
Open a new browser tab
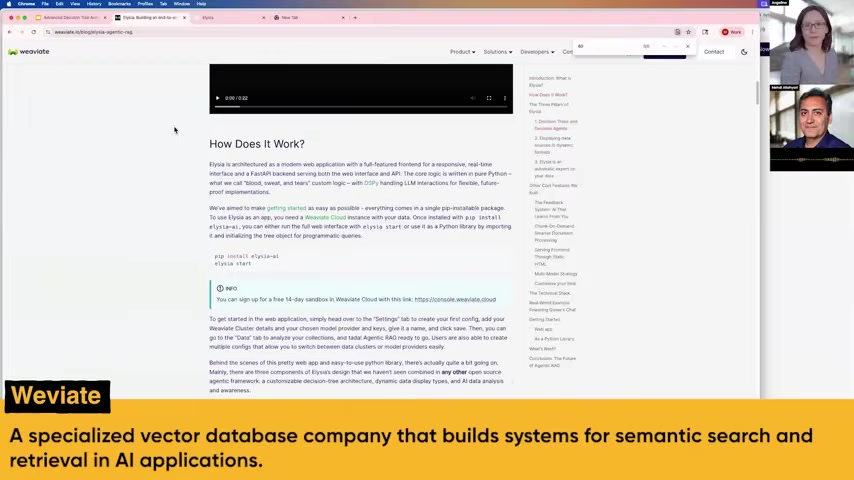pyautogui.click(x=354, y=17)
